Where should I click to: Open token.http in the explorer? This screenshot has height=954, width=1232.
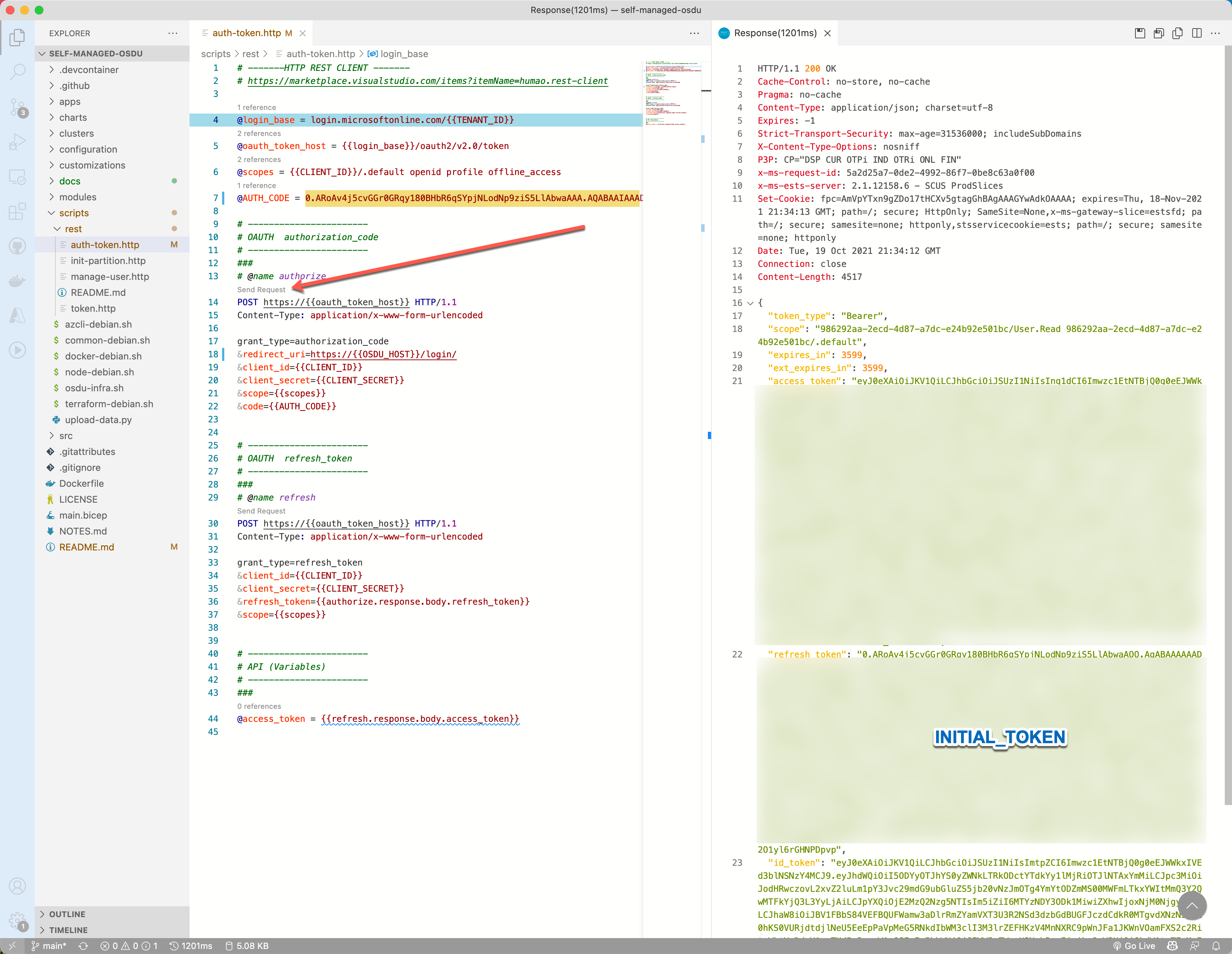click(x=93, y=308)
